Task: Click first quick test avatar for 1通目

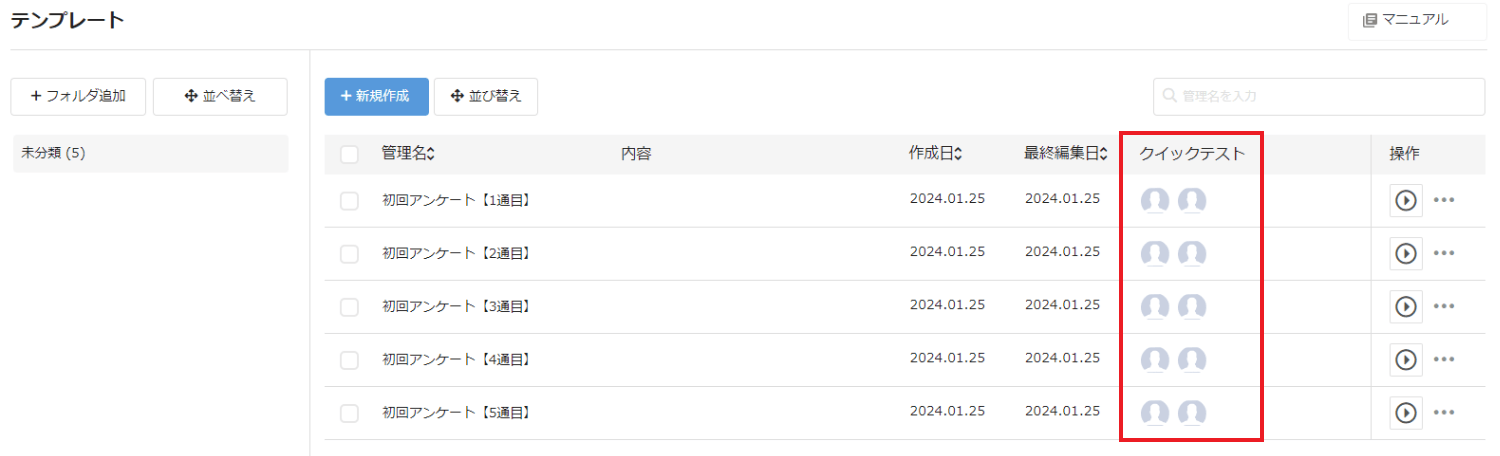Action: tap(1155, 201)
